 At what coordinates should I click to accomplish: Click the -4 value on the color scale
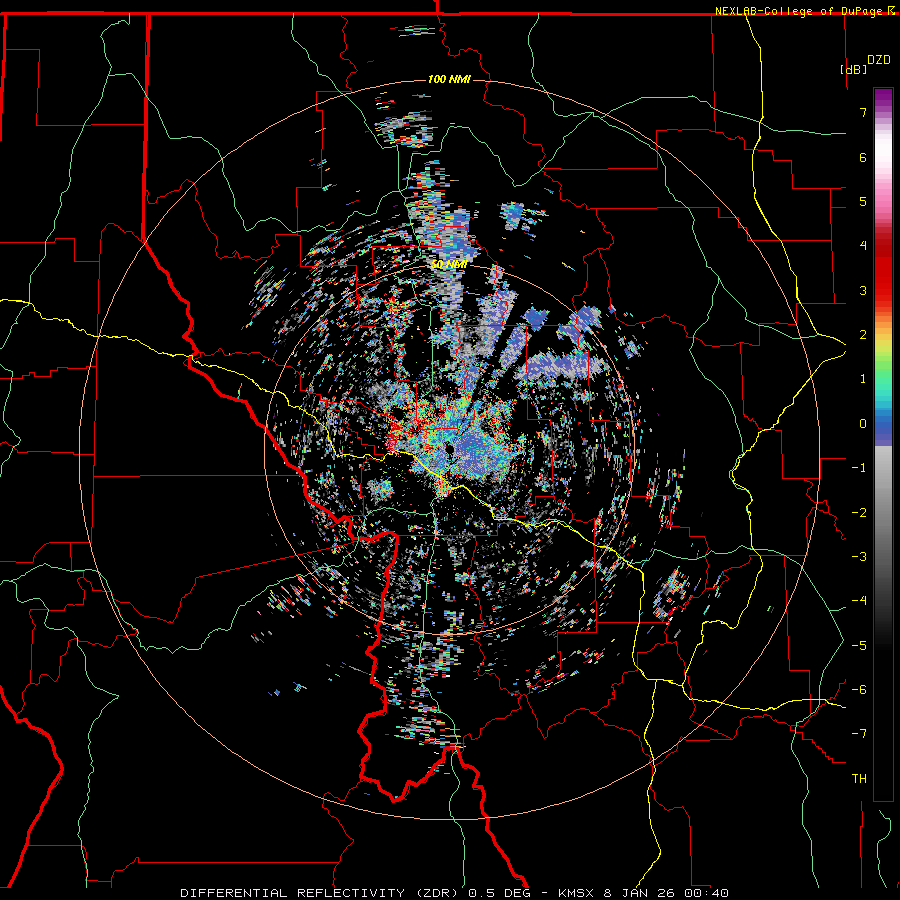tap(859, 601)
